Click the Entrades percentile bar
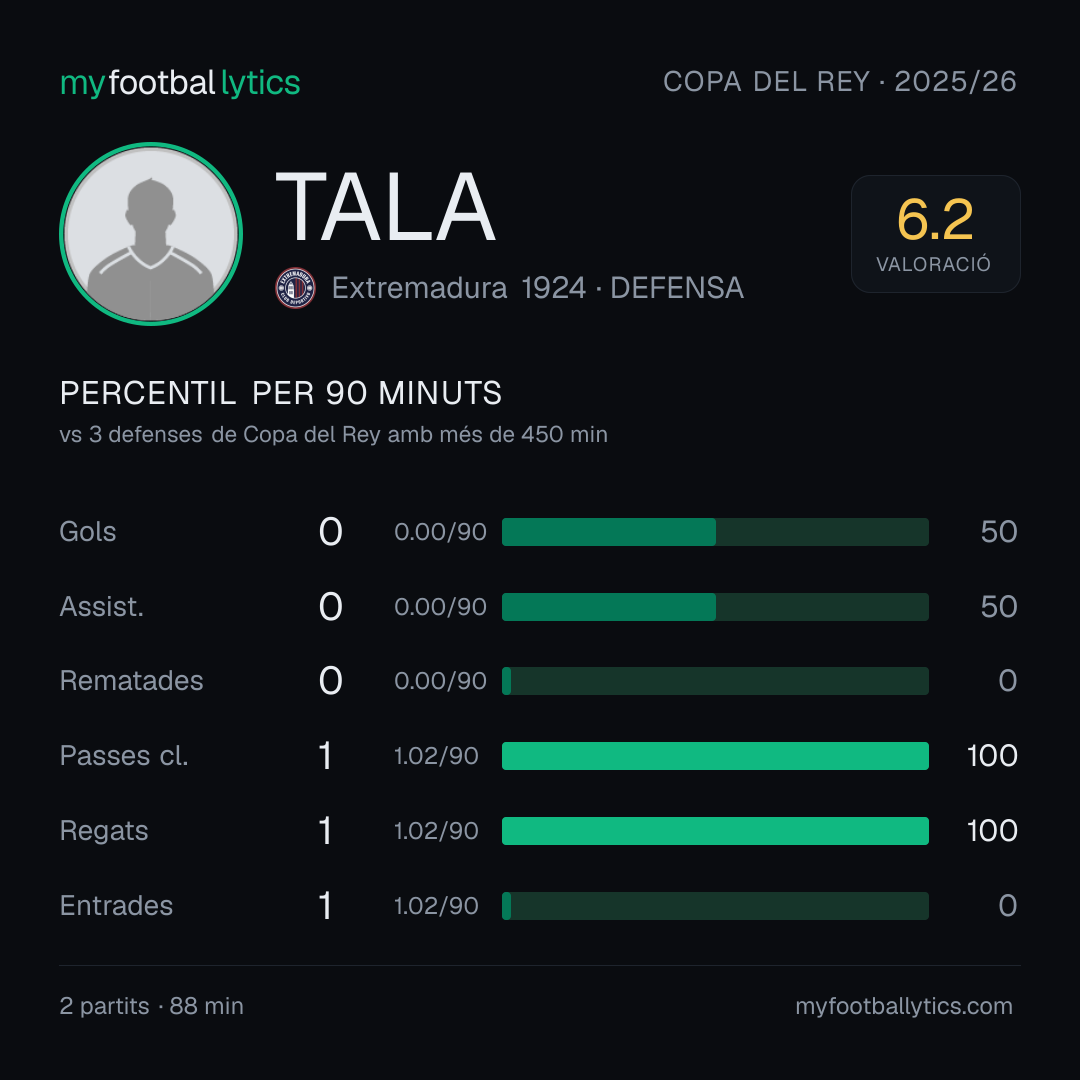 point(715,906)
